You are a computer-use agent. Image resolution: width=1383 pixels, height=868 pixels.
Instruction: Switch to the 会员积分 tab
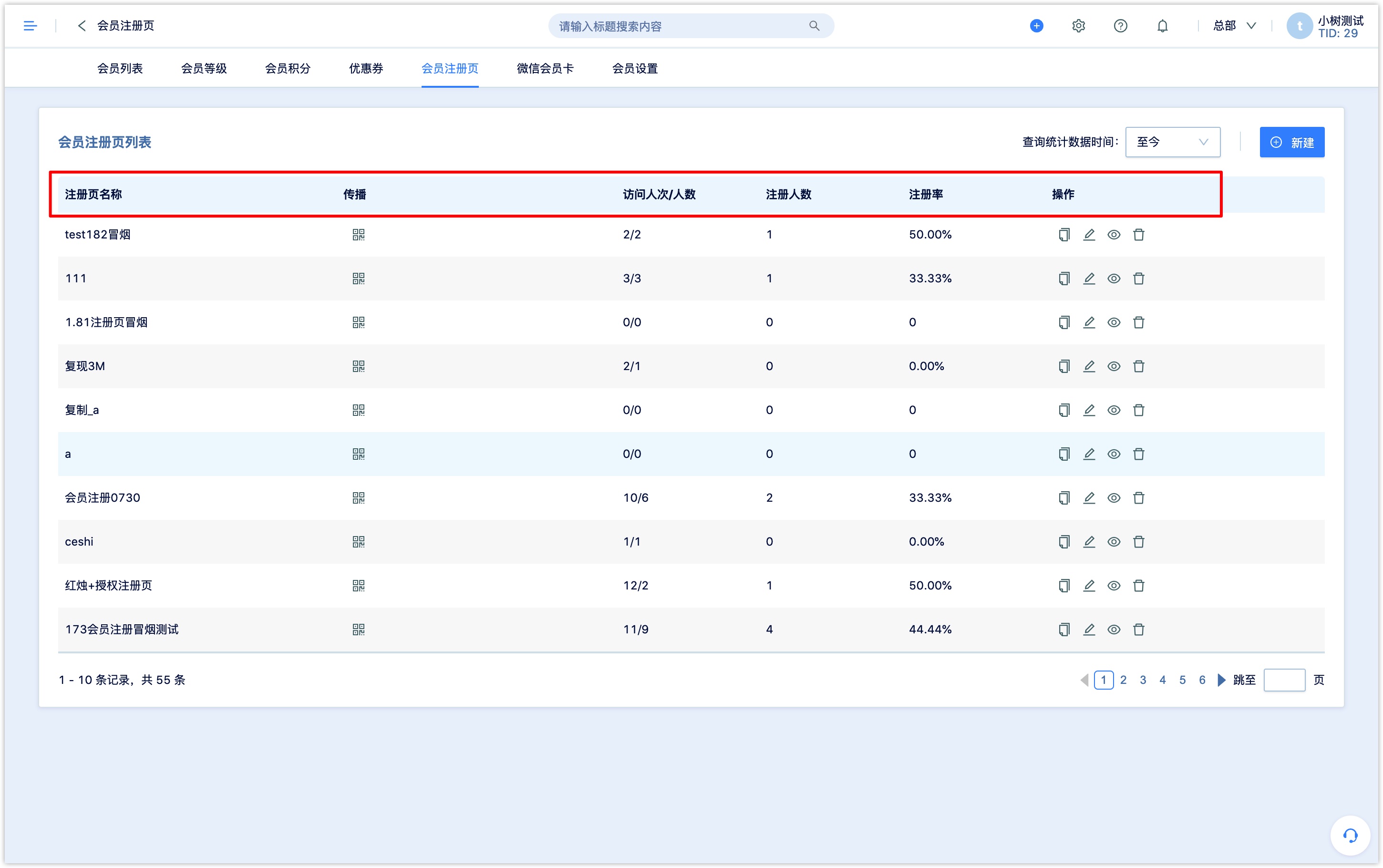(288, 69)
